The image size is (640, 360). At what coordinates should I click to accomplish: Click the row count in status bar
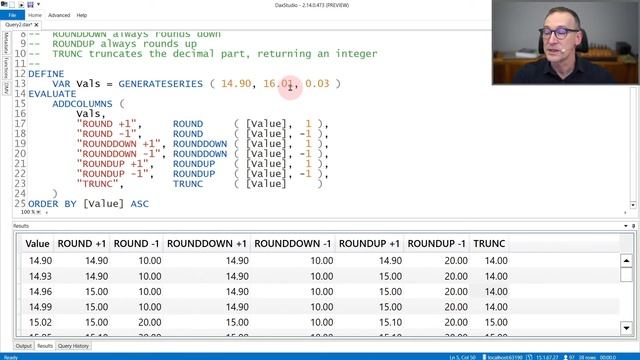coord(588,357)
